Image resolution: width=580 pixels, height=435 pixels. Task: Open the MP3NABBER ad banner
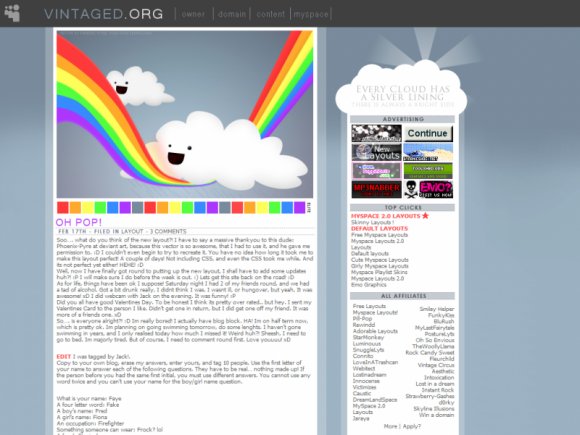pos(376,189)
